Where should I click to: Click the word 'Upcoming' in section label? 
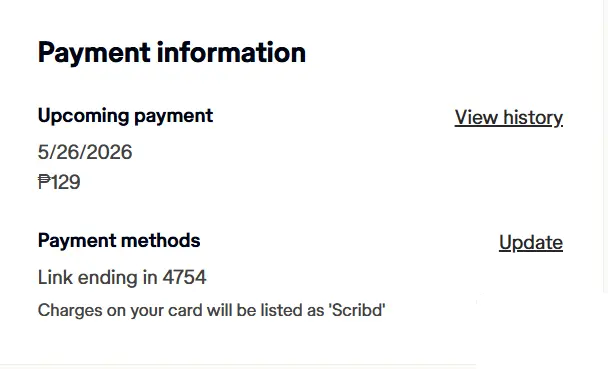tap(83, 116)
